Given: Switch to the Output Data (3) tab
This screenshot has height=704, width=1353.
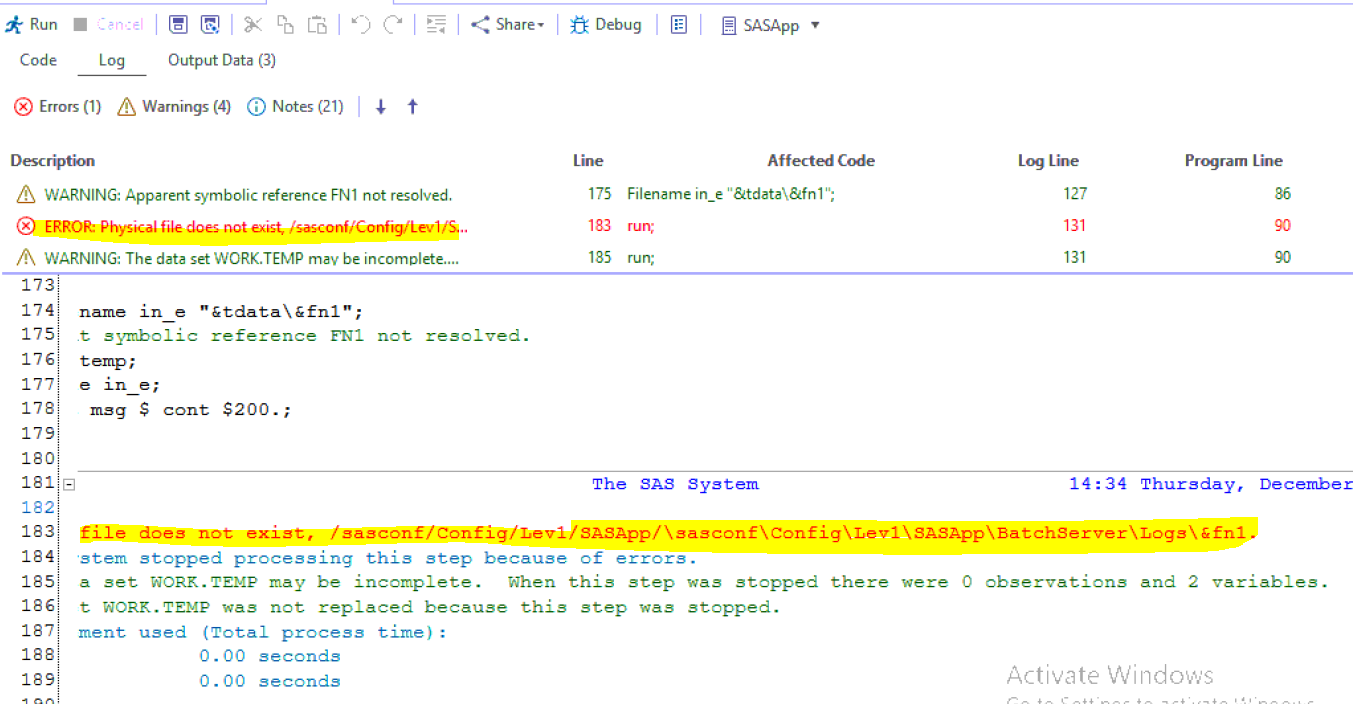Looking at the screenshot, I should (221, 60).
